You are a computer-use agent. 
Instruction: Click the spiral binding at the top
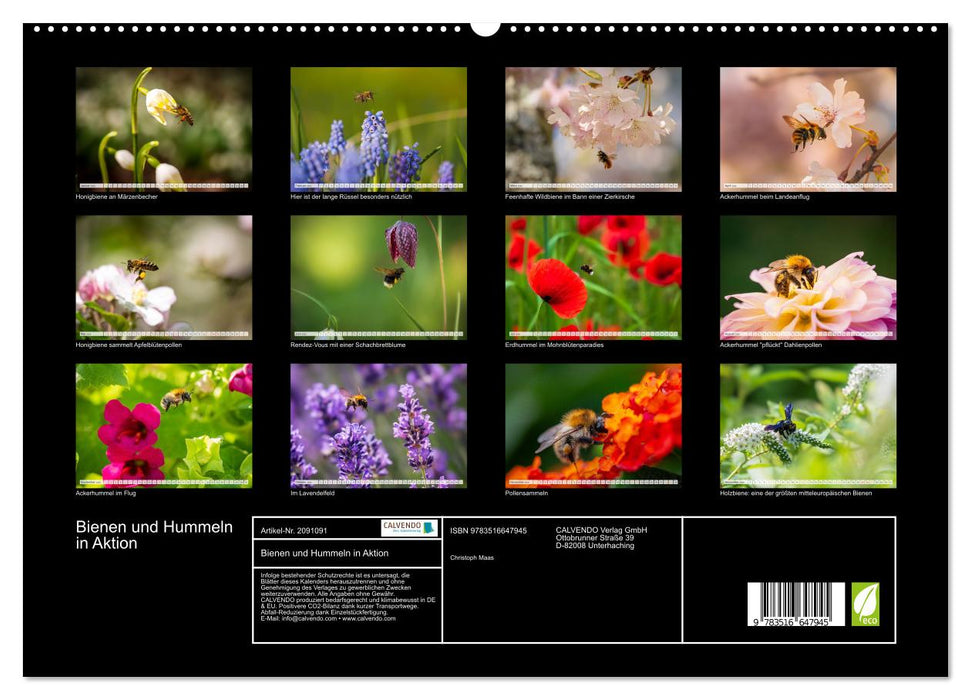pos(485,29)
